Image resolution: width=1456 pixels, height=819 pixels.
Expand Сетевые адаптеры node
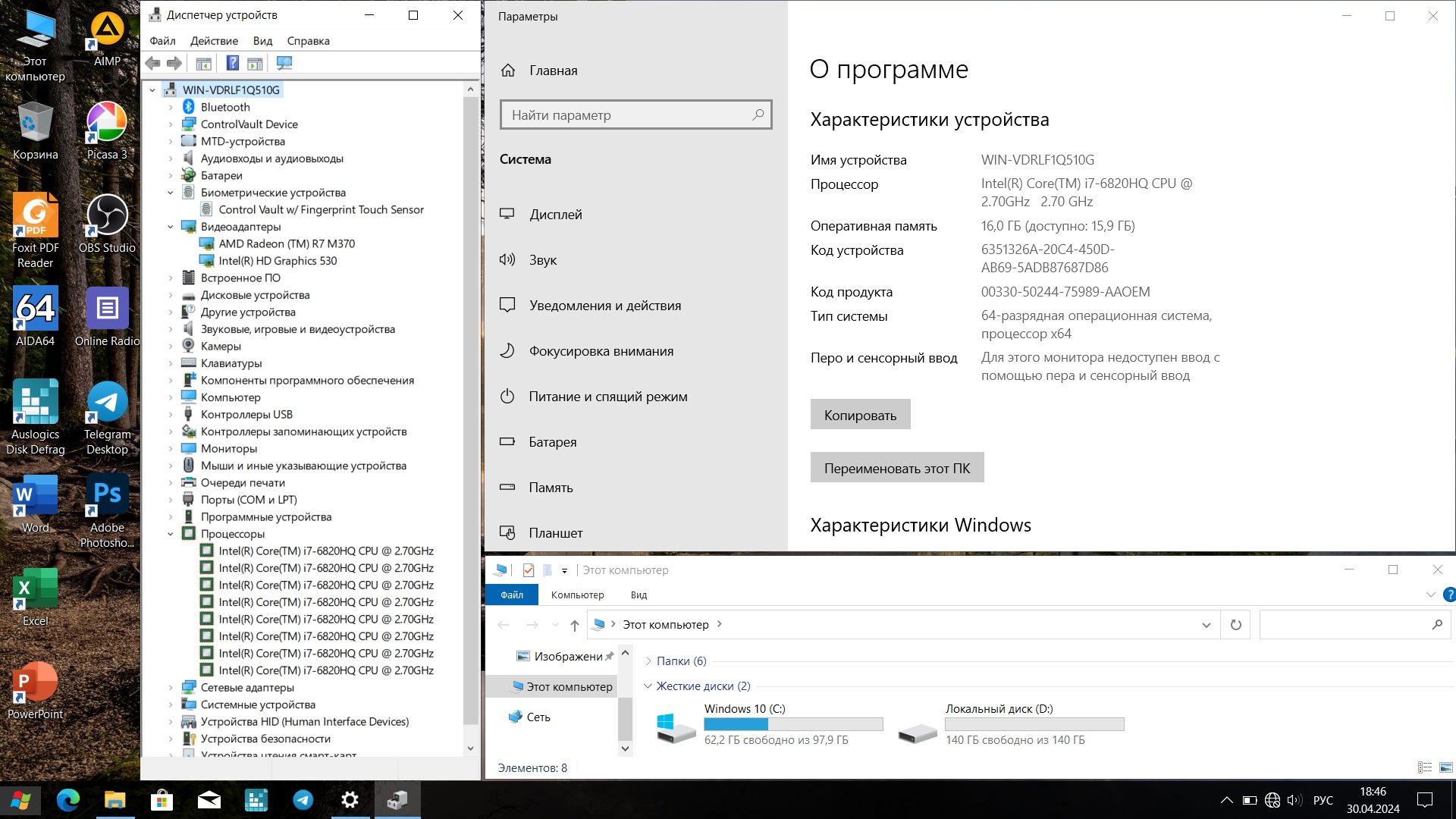coord(171,688)
